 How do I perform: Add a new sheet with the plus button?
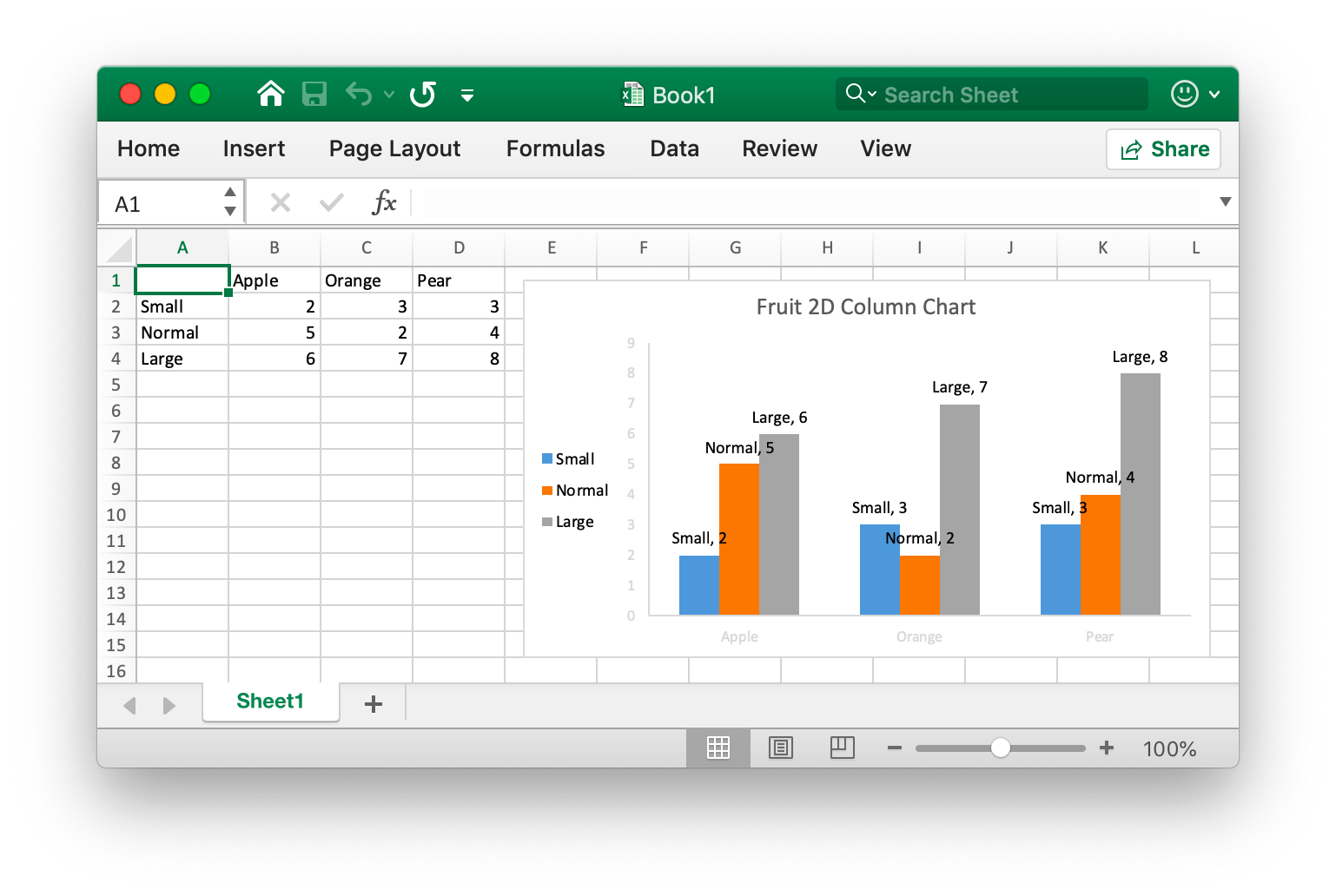[x=373, y=703]
